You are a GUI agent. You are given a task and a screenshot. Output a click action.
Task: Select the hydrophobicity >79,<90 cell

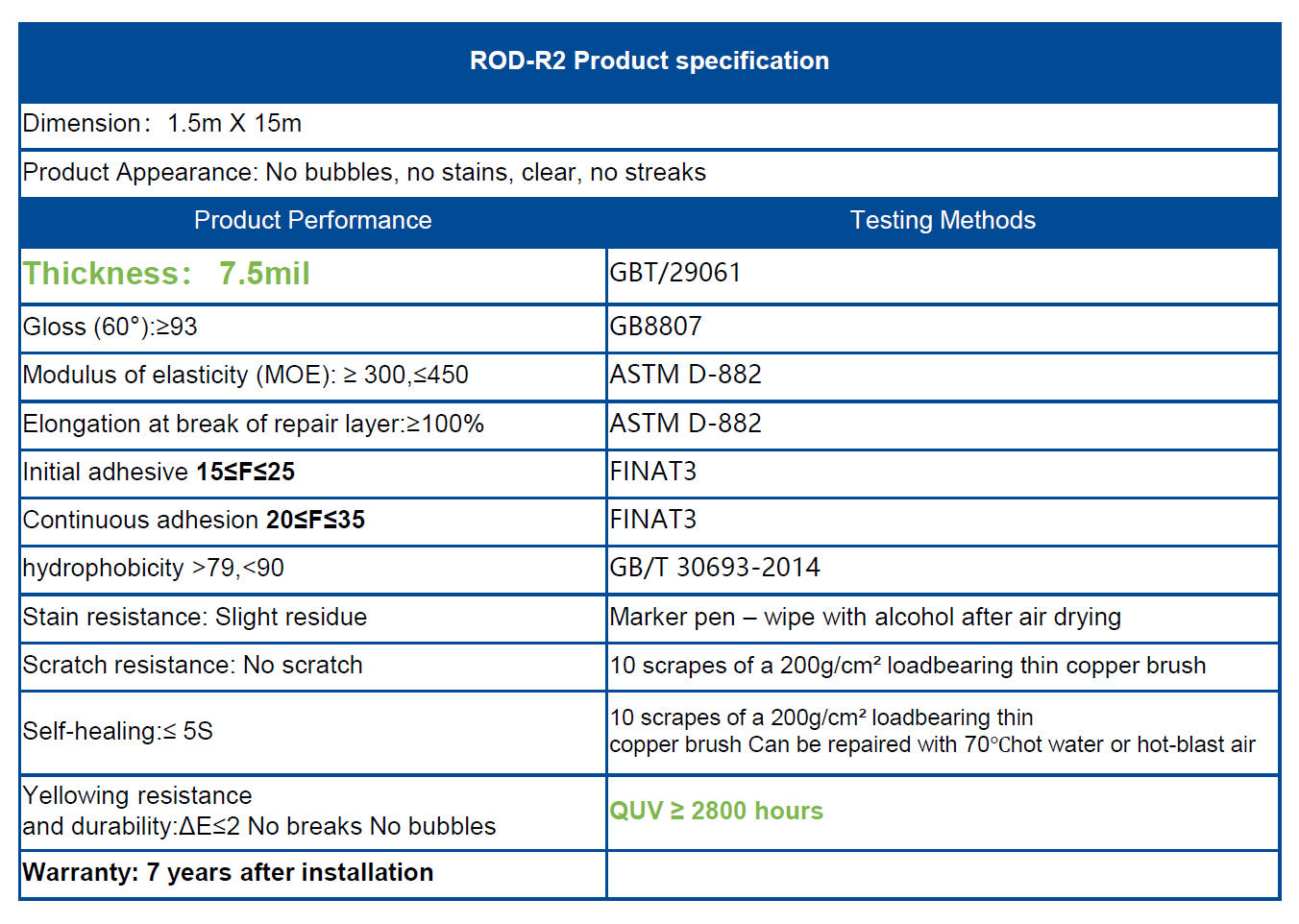154,568
